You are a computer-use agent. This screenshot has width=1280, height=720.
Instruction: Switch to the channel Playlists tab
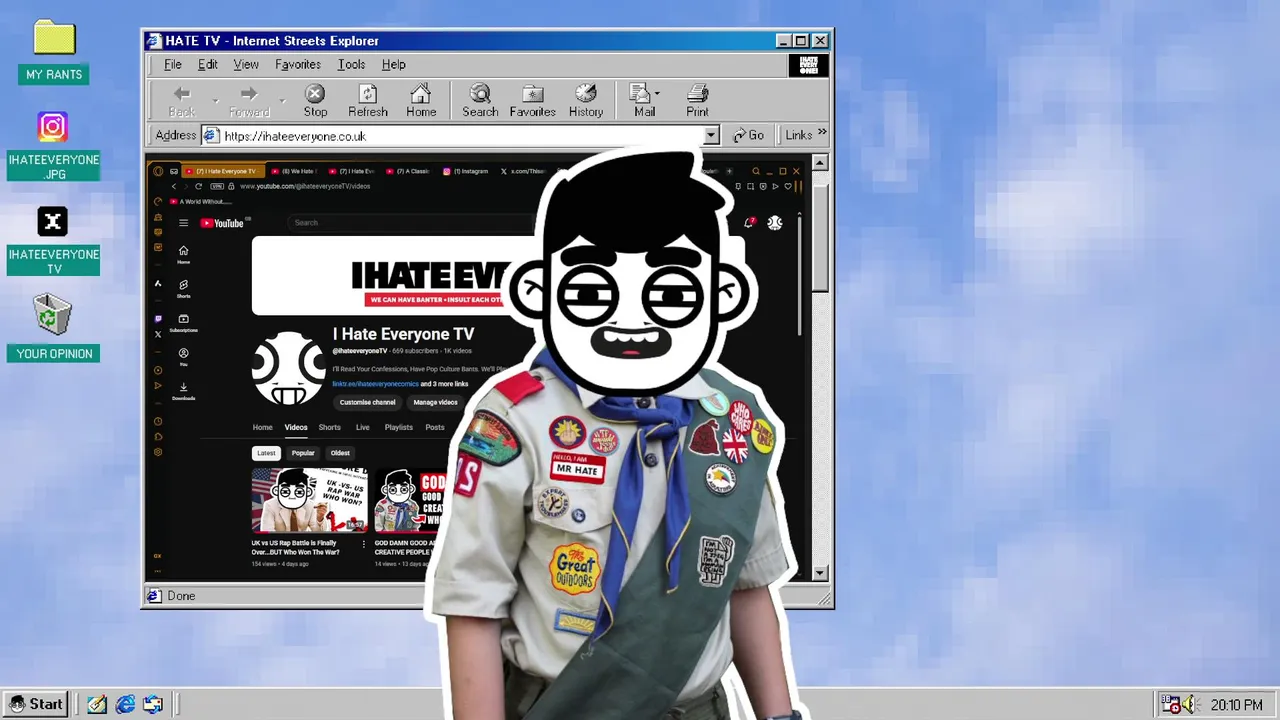tap(399, 427)
